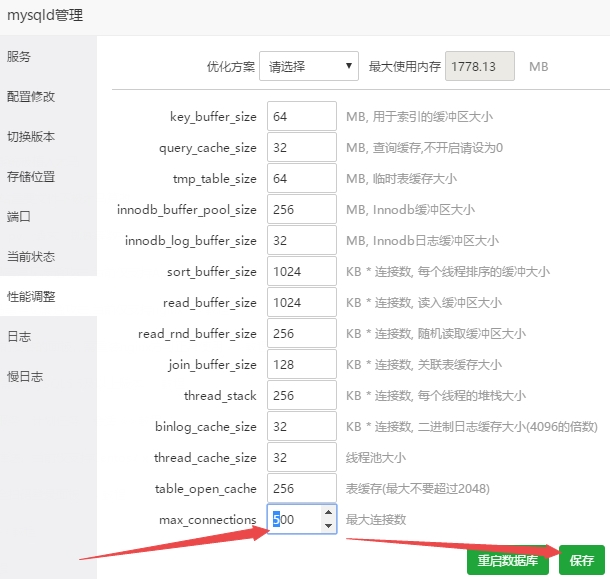The height and width of the screenshot is (579, 610).
Task: Click the 重启数据库 button
Action: pyautogui.click(x=508, y=560)
